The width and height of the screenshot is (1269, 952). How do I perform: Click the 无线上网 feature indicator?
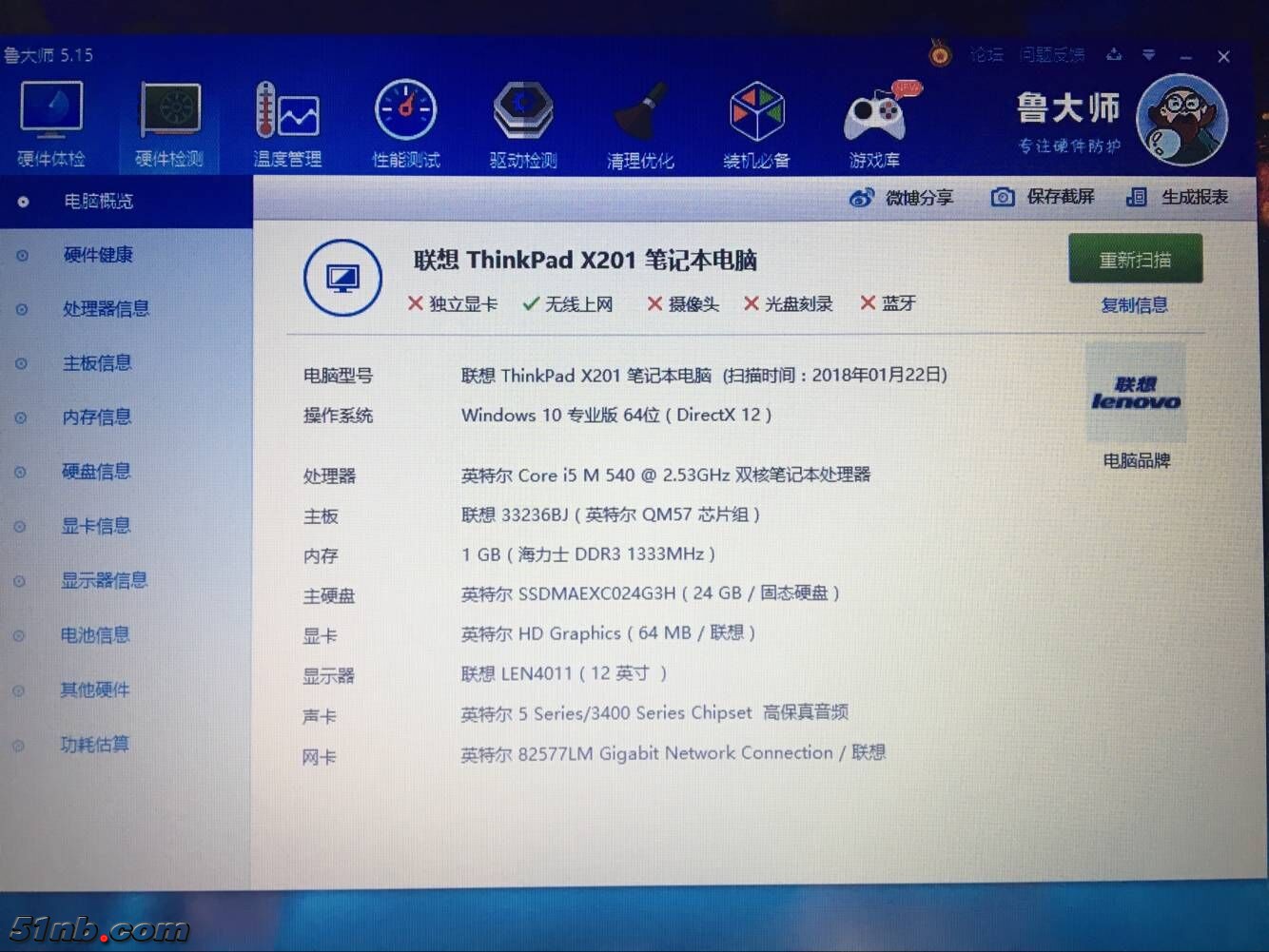coord(568,304)
